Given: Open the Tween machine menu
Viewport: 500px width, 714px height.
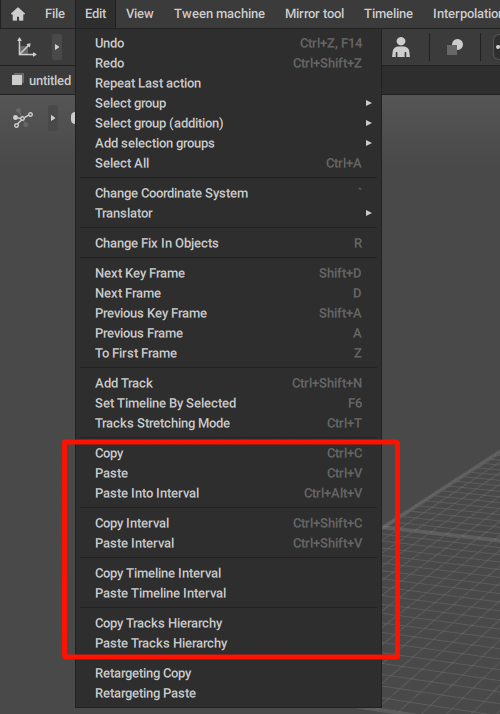Looking at the screenshot, I should point(219,14).
